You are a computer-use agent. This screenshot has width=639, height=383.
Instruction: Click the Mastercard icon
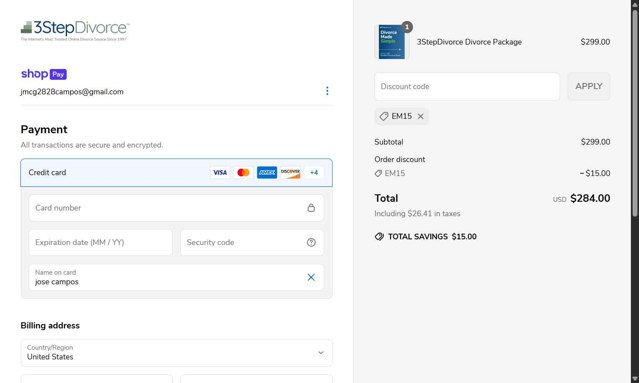243,172
